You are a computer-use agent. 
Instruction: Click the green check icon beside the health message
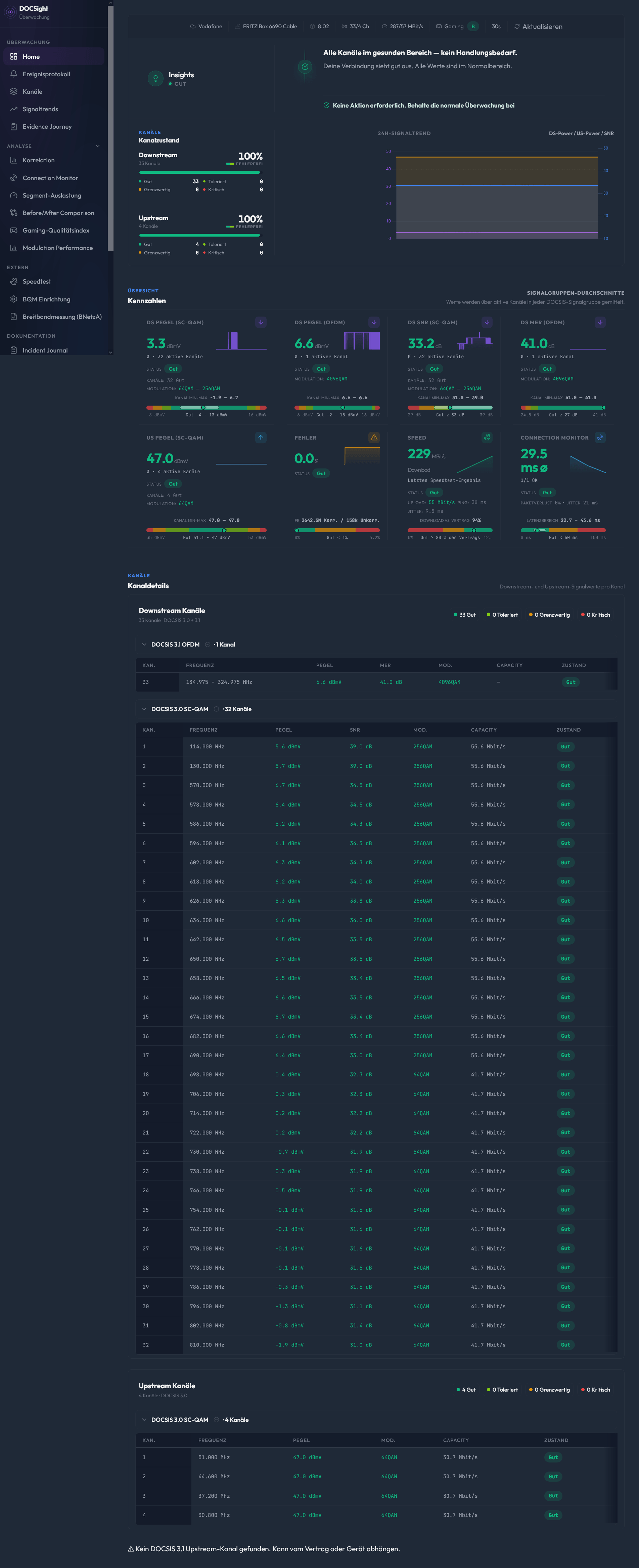(x=305, y=66)
